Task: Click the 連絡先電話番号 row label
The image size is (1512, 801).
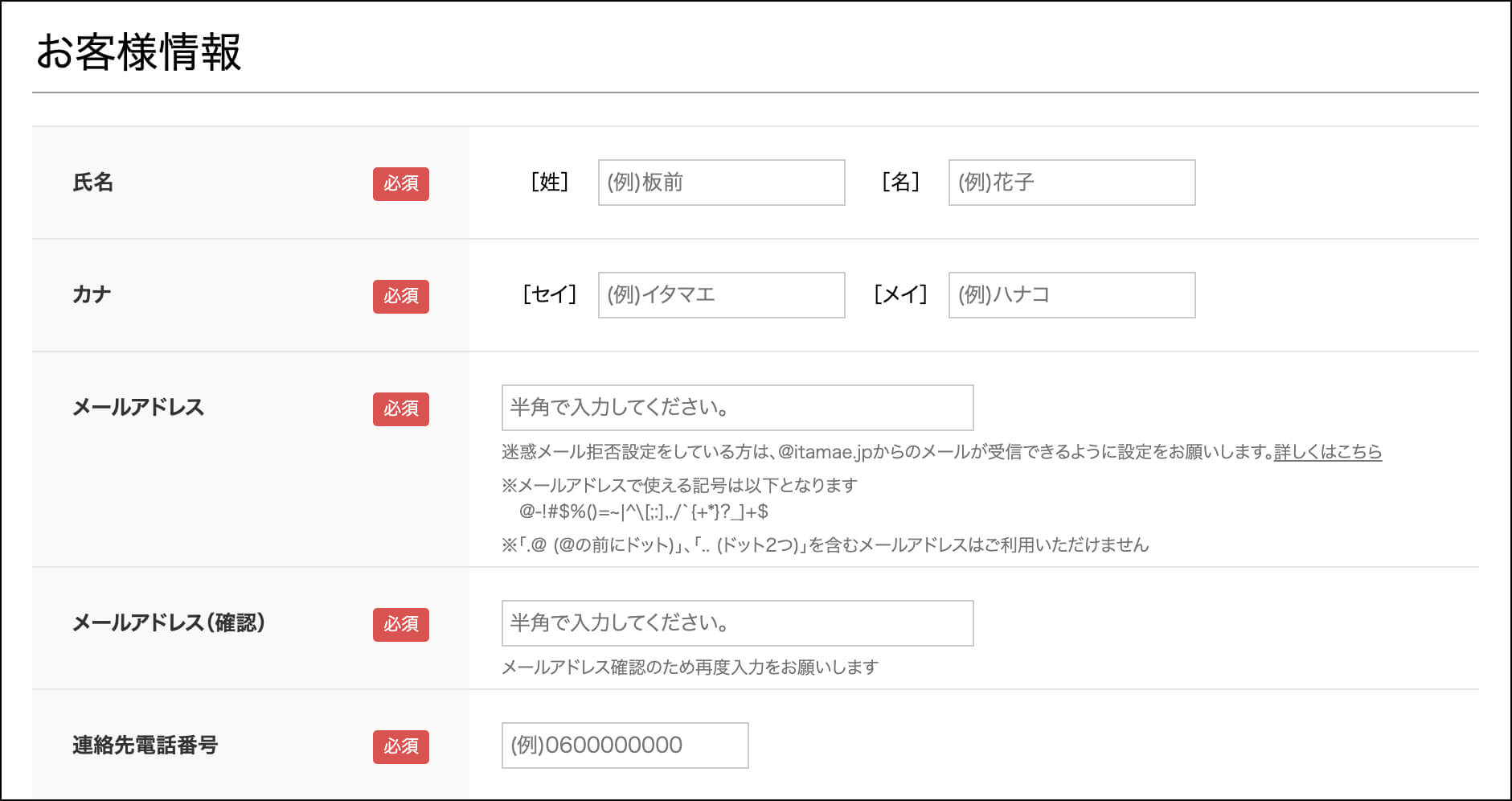Action: pos(145,745)
